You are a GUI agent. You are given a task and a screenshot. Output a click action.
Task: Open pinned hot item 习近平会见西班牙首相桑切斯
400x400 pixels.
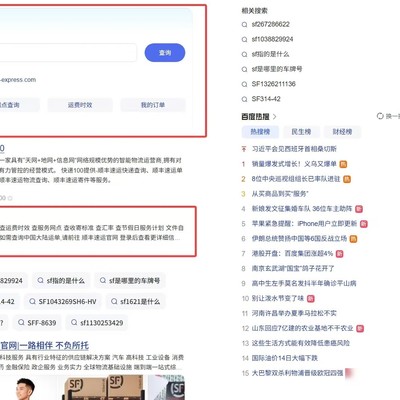pos(294,149)
